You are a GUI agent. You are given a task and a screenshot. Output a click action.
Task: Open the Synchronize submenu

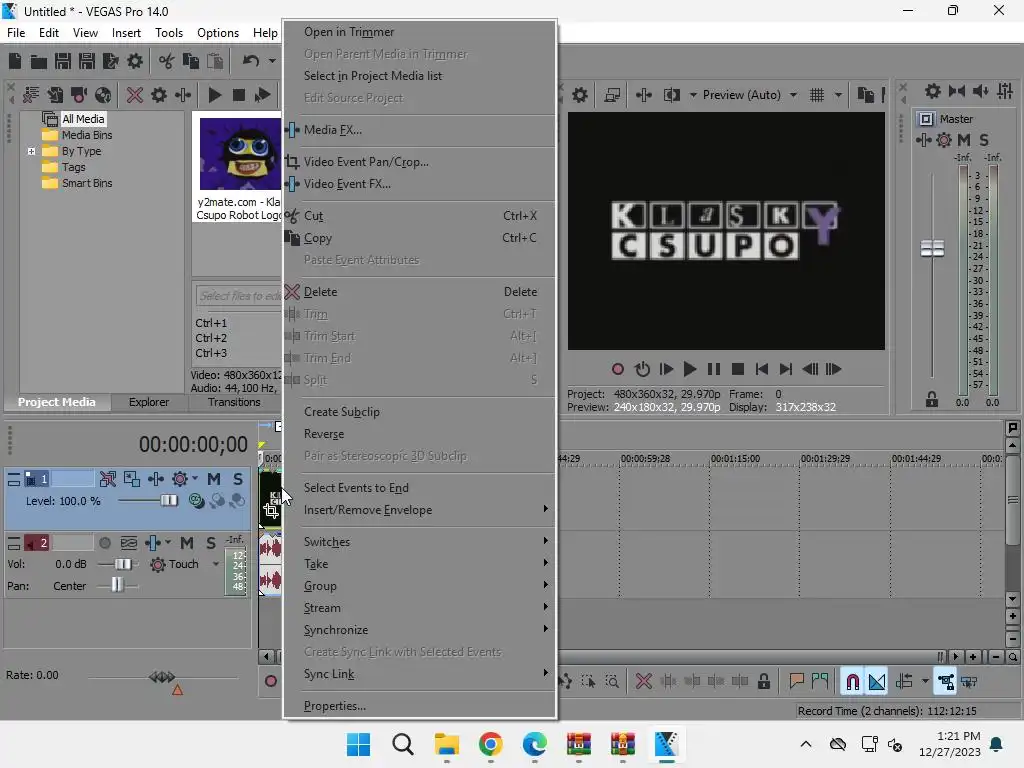click(x=420, y=630)
